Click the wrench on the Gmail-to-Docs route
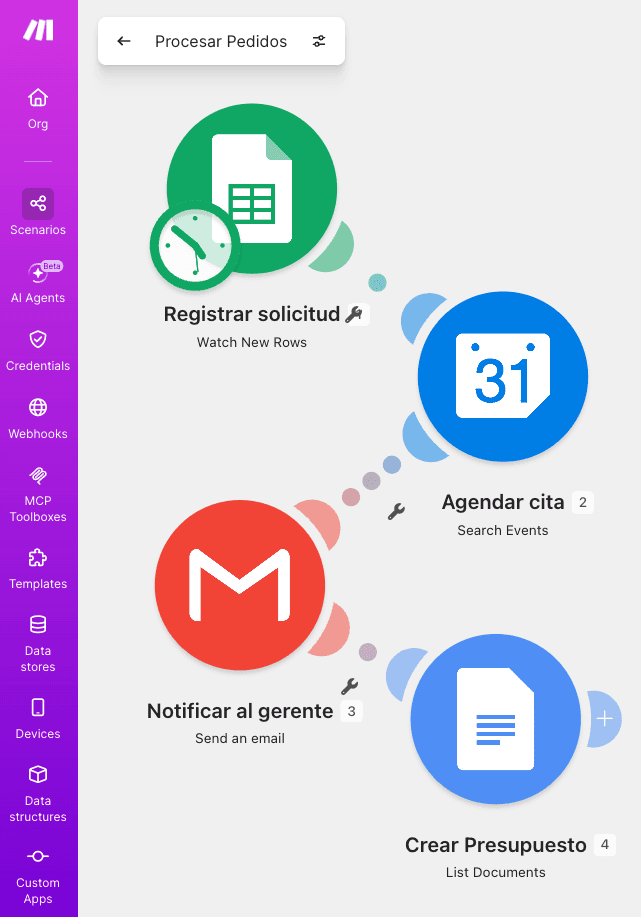The width and height of the screenshot is (641, 917). (x=349, y=685)
